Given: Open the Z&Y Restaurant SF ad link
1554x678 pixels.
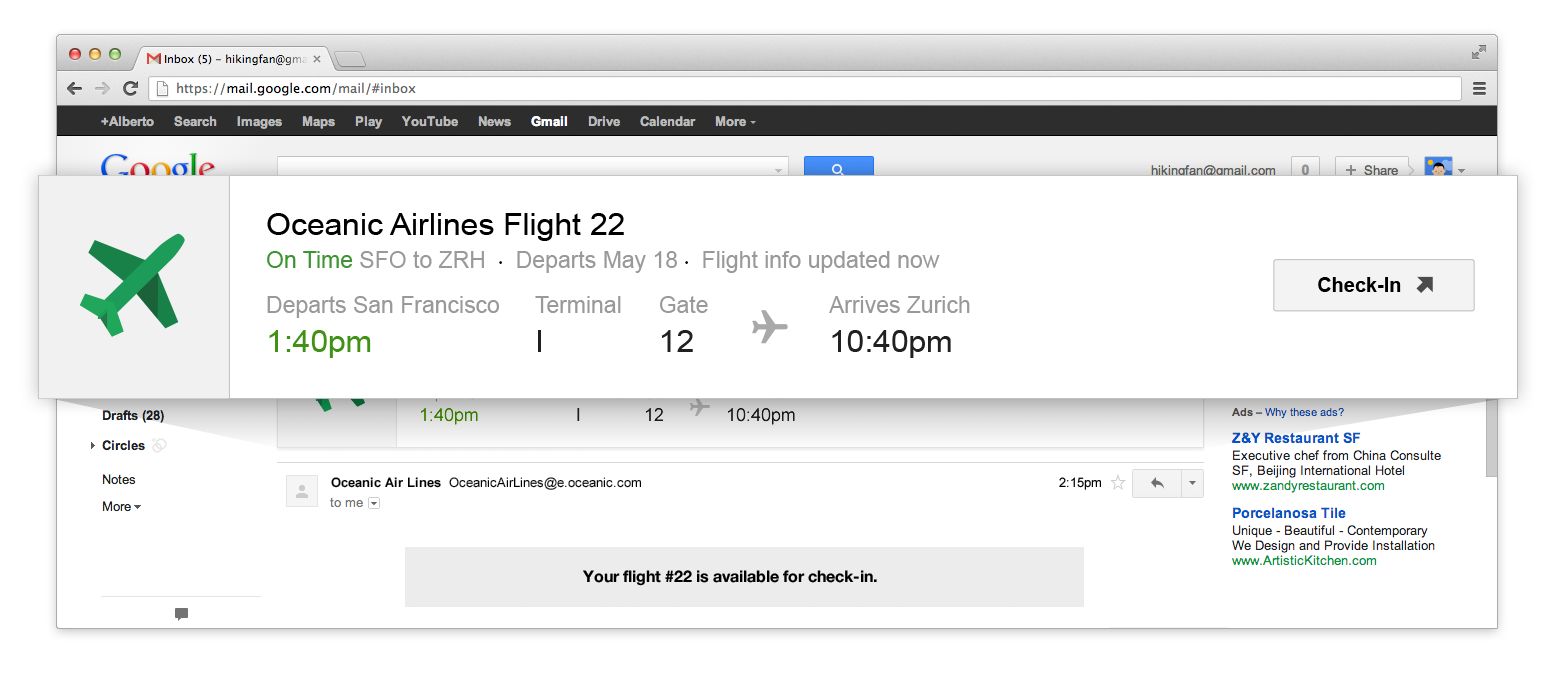Looking at the screenshot, I should [x=1295, y=438].
